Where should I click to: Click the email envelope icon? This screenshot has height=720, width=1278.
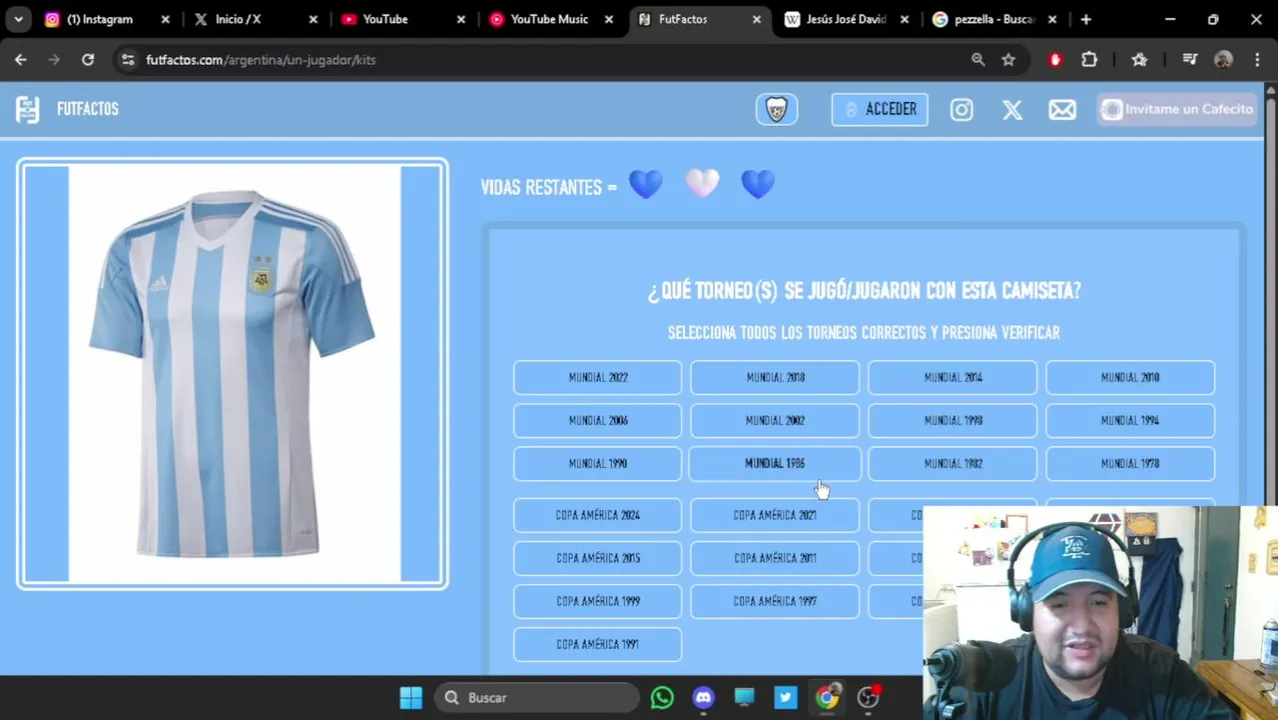pos(1062,110)
